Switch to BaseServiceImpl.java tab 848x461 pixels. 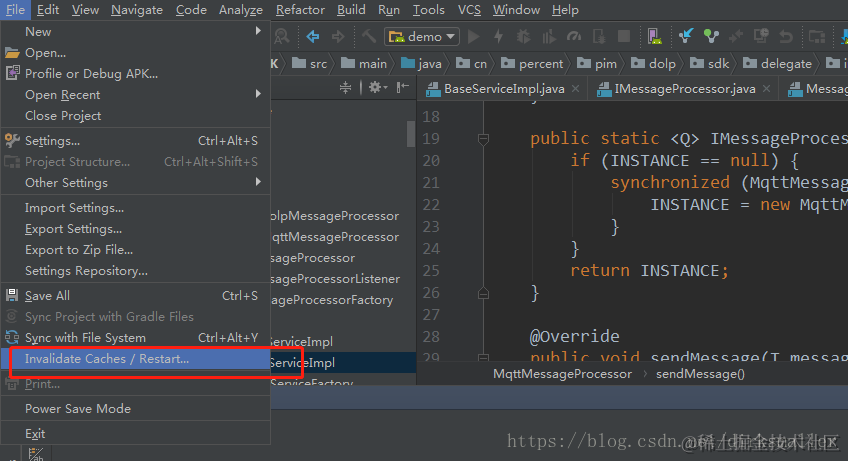point(504,89)
